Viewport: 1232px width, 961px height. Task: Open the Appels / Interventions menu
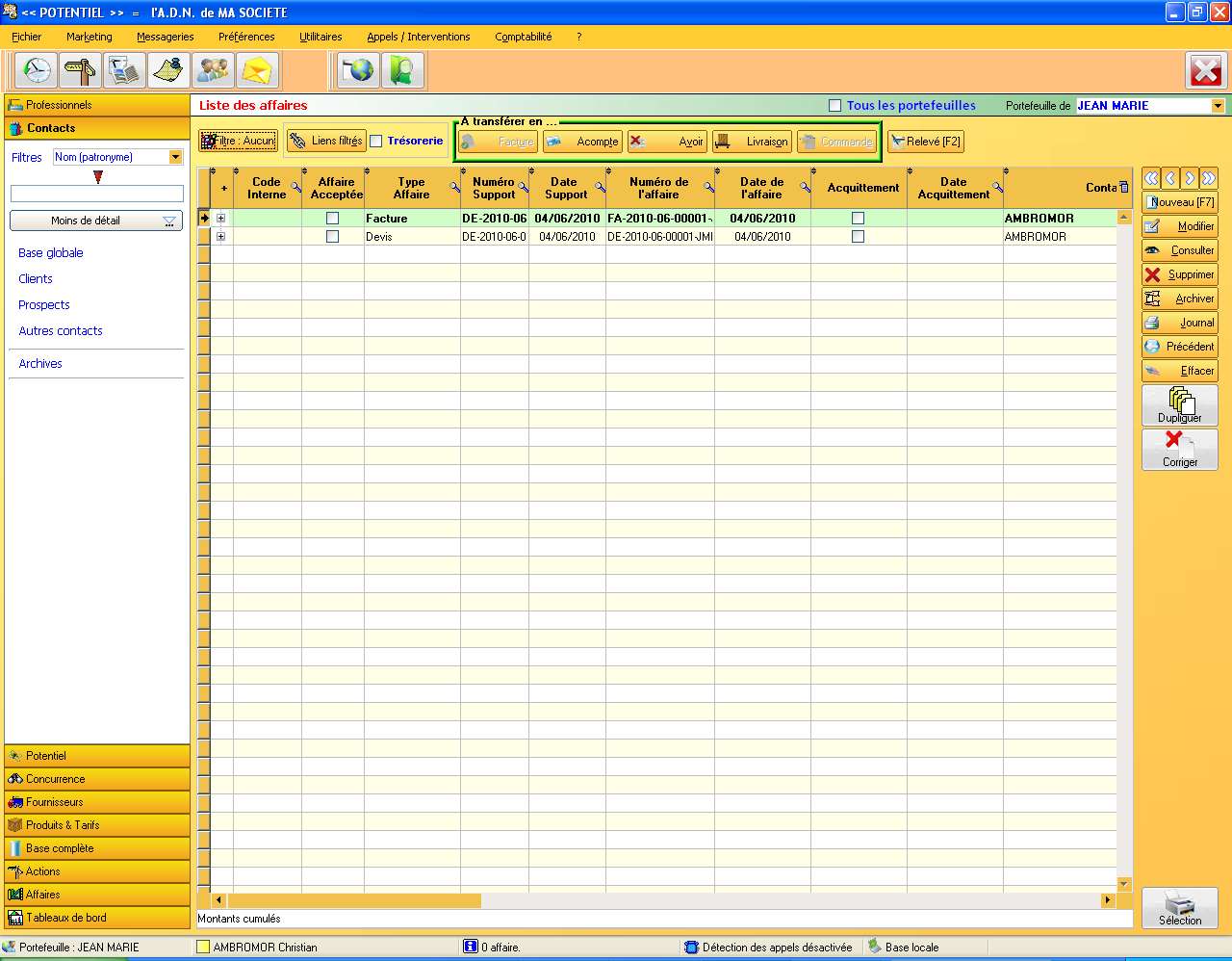coord(419,37)
